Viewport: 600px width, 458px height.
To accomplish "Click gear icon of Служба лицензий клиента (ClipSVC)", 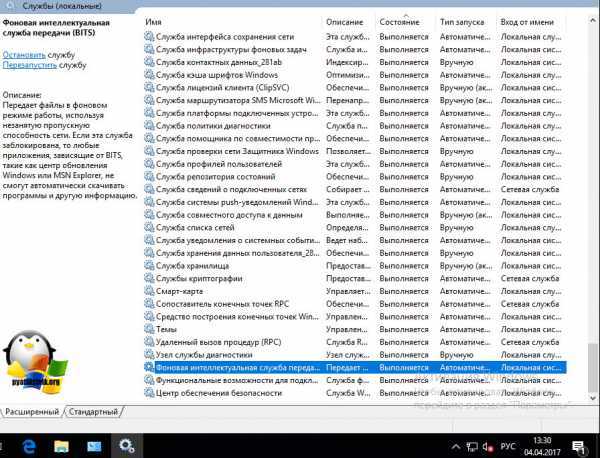I will tap(149, 88).
